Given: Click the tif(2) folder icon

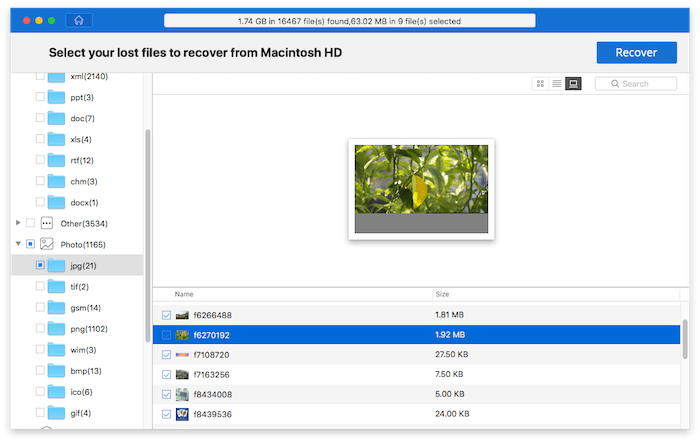Looking at the screenshot, I should point(56,286).
